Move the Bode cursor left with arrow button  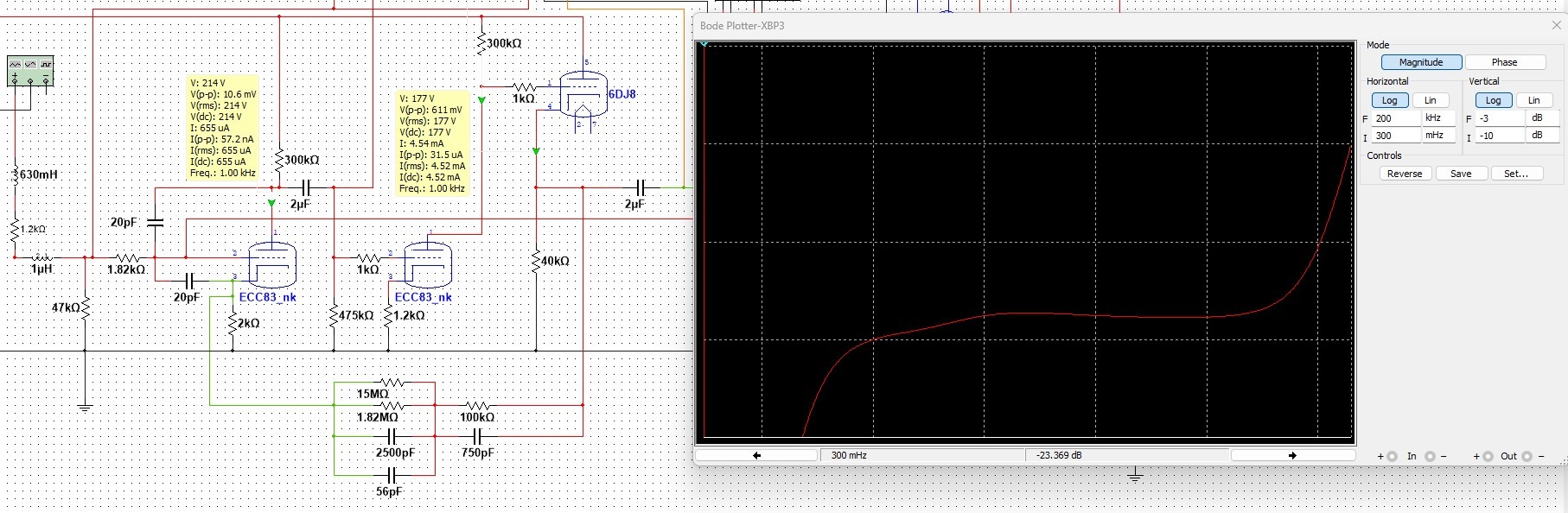pyautogui.click(x=756, y=455)
